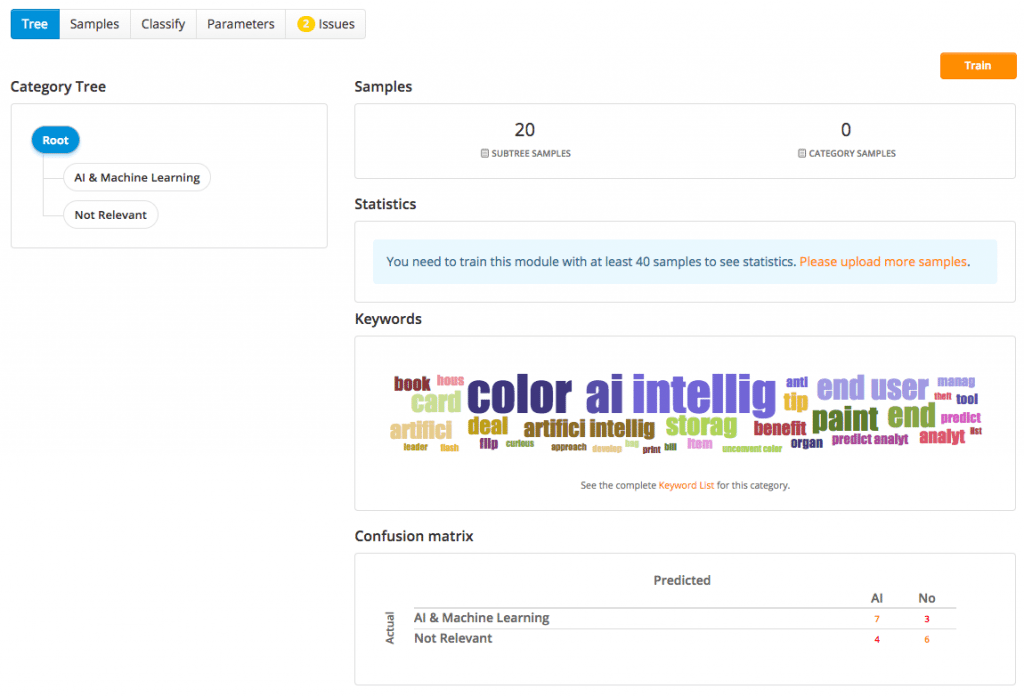Switch to the Samples tab
This screenshot has height=697, width=1024.
[94, 24]
